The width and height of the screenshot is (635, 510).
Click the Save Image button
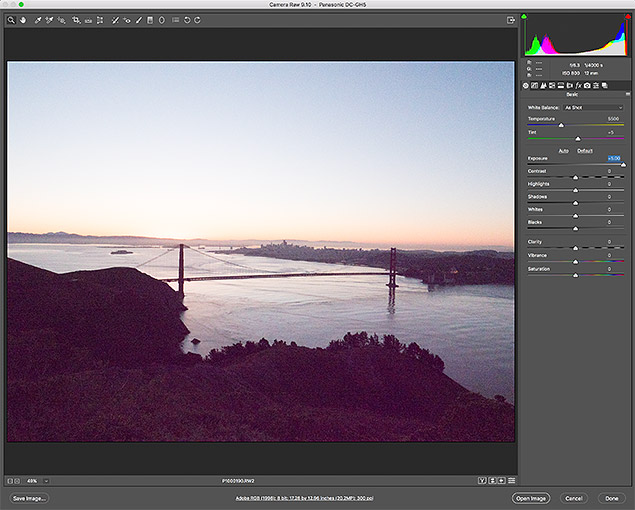point(30,497)
